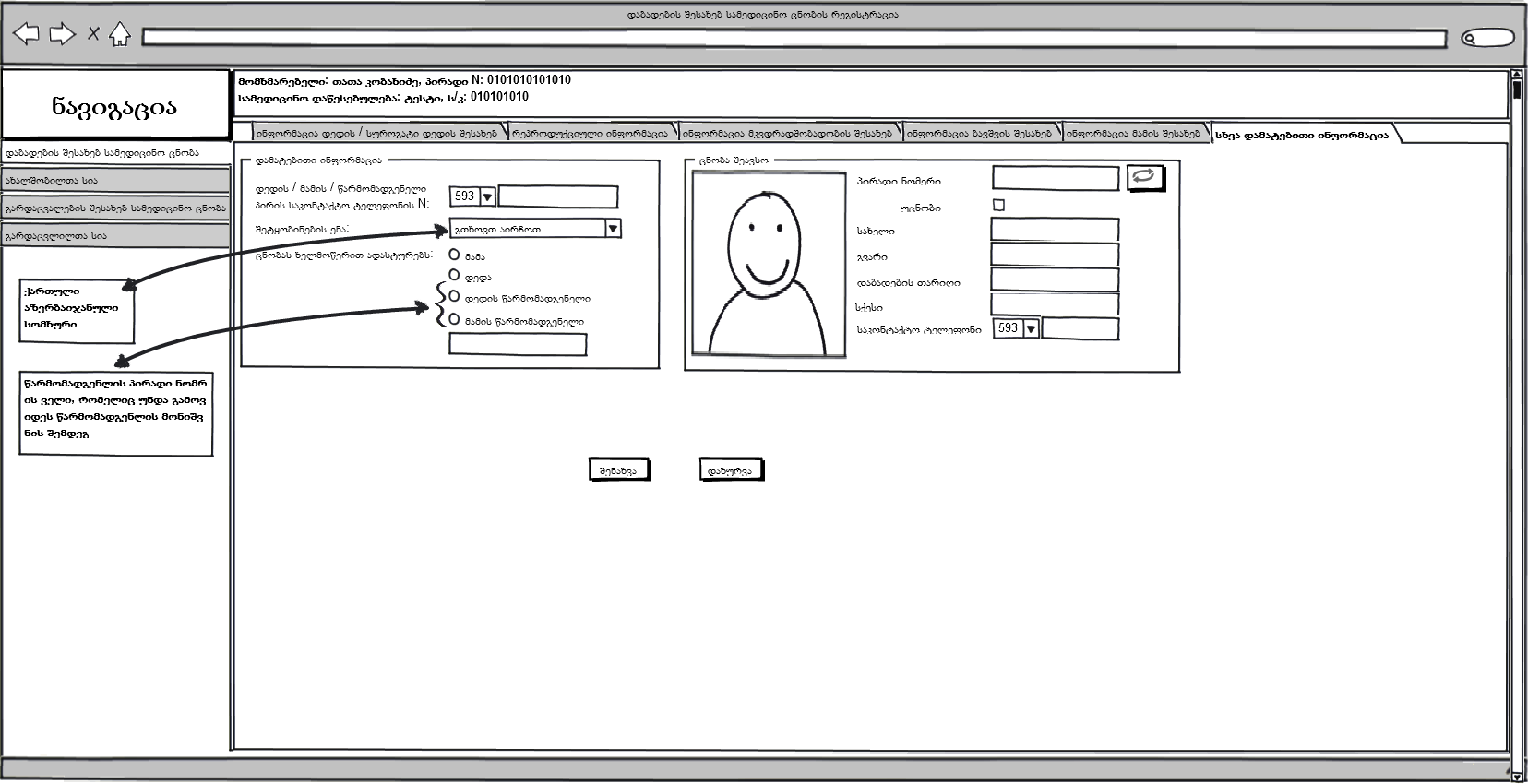The height and width of the screenshot is (784, 1528).
Task: Expand the 593 phone code dropdown in დამატებითი ინფორმაცია
Action: [x=487, y=196]
